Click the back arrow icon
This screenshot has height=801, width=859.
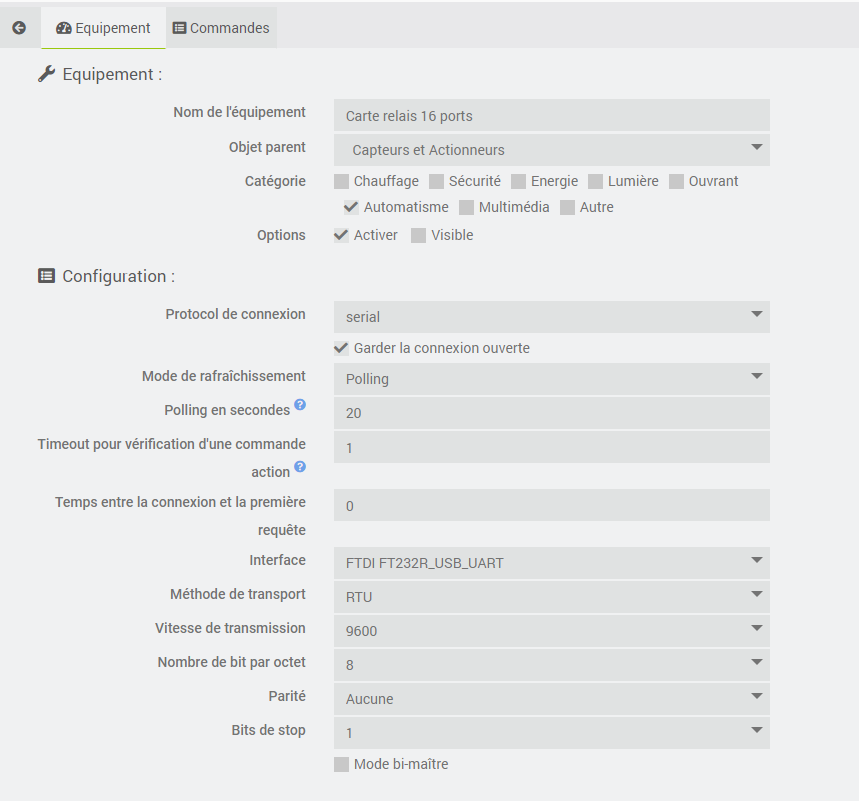(19, 28)
